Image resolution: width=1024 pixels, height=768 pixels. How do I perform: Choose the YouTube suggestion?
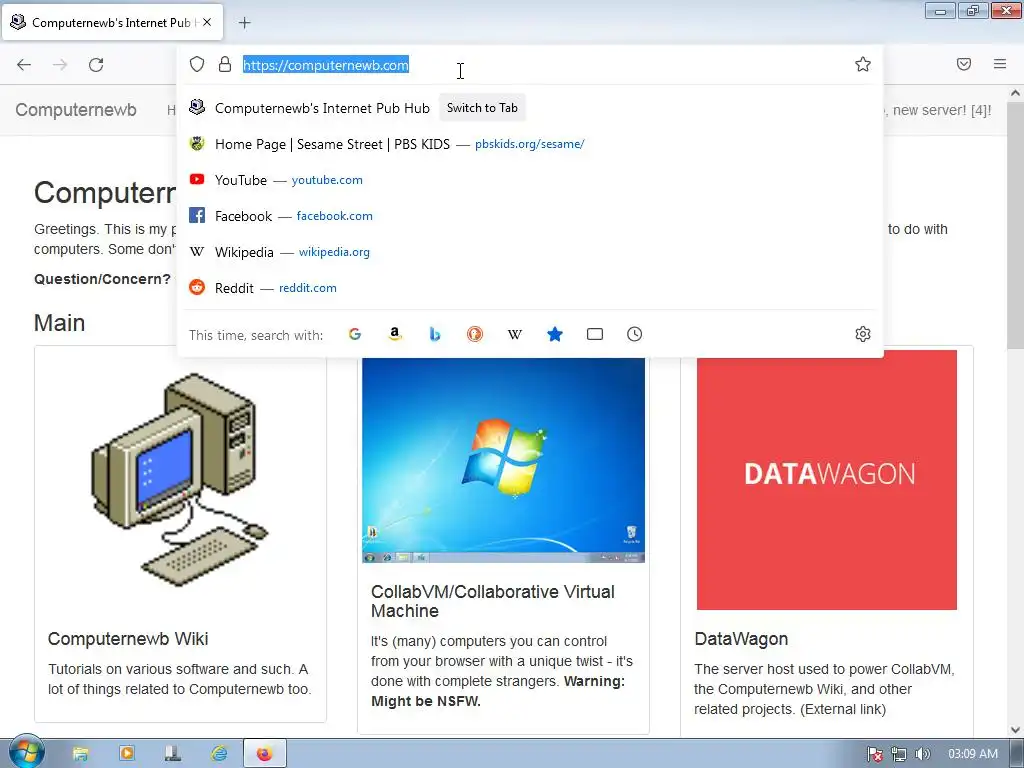(530, 180)
